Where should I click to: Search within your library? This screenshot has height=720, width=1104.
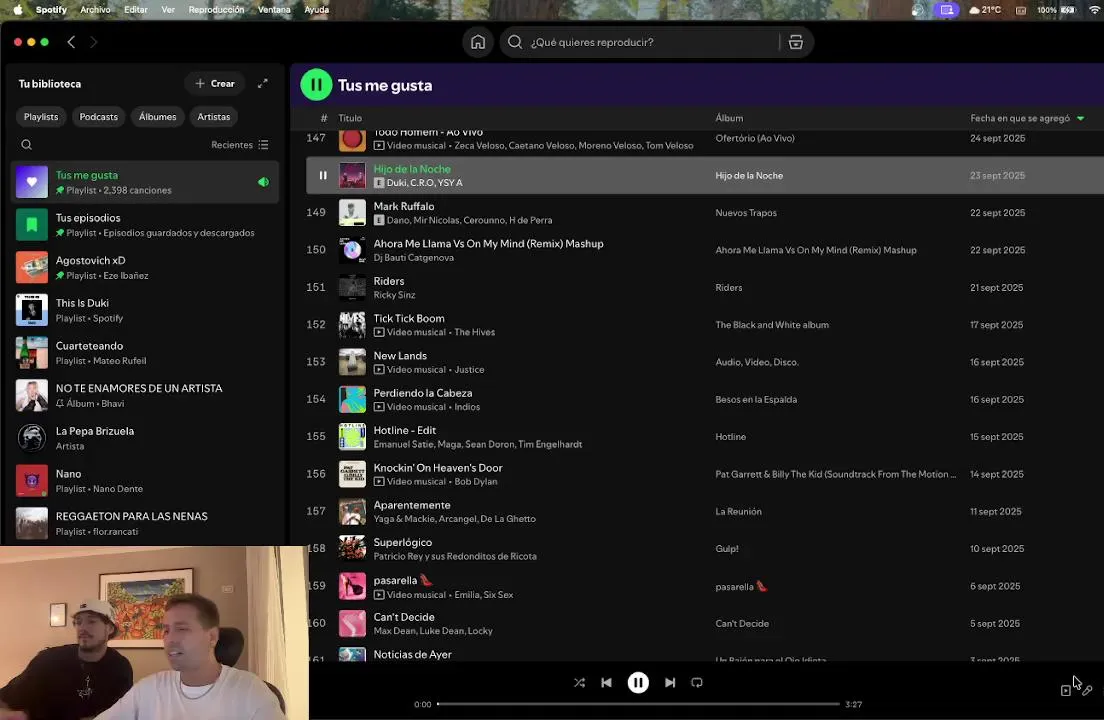point(27,145)
